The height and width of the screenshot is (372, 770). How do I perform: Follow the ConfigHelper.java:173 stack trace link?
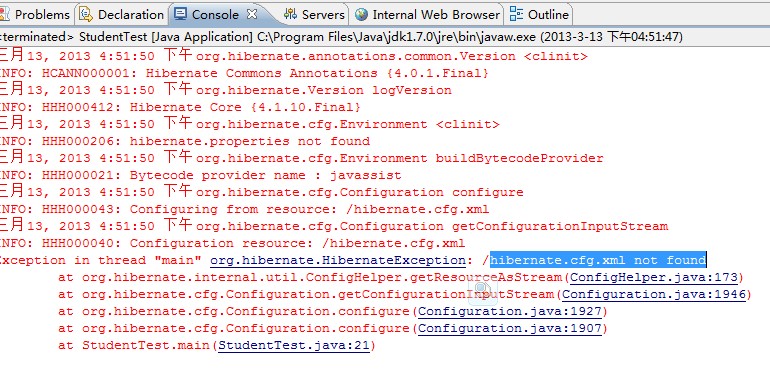pos(654,277)
